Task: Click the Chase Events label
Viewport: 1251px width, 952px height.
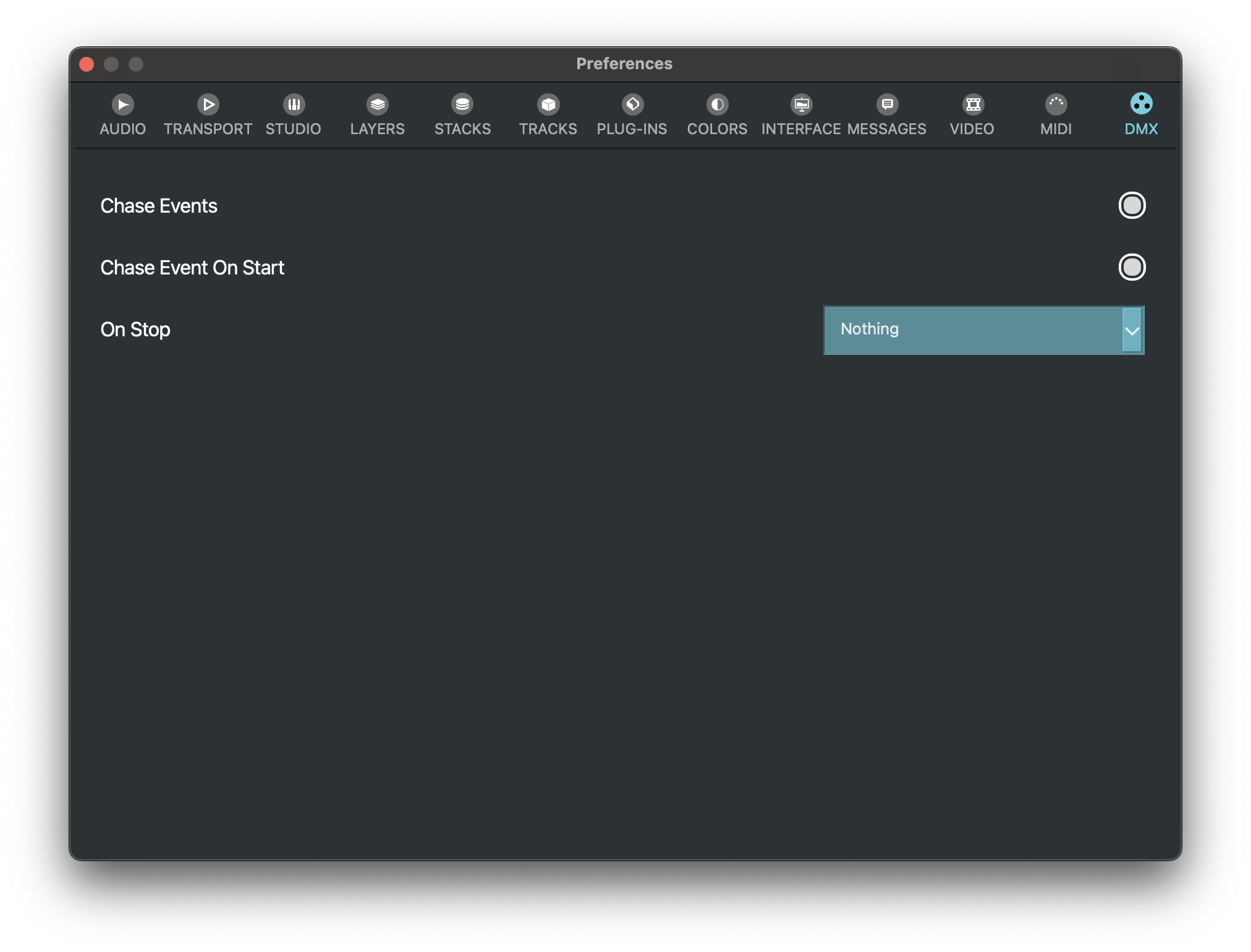Action: click(x=159, y=206)
